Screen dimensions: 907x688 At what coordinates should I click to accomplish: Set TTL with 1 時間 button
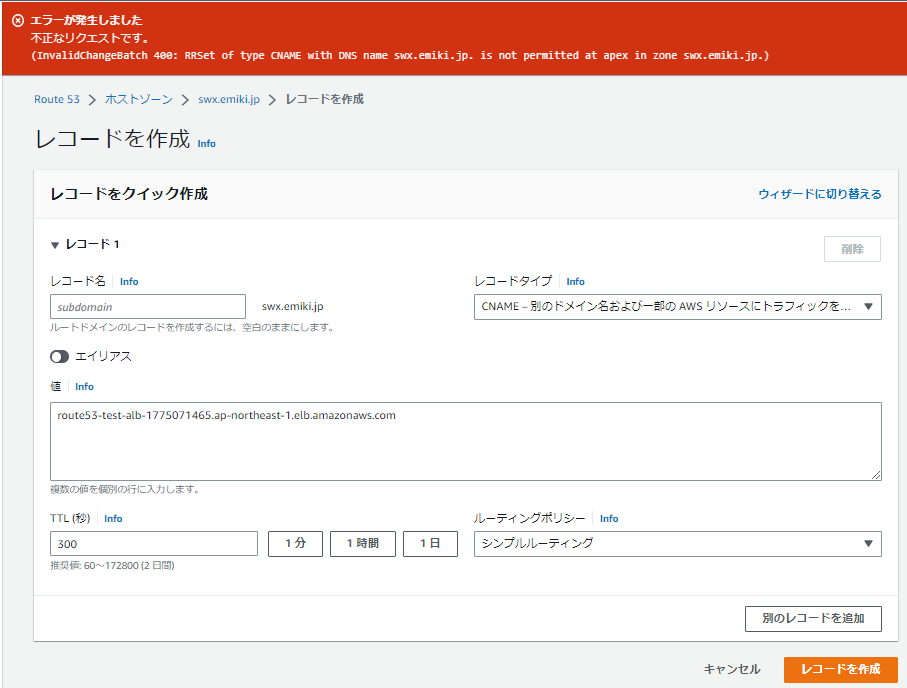pos(363,544)
